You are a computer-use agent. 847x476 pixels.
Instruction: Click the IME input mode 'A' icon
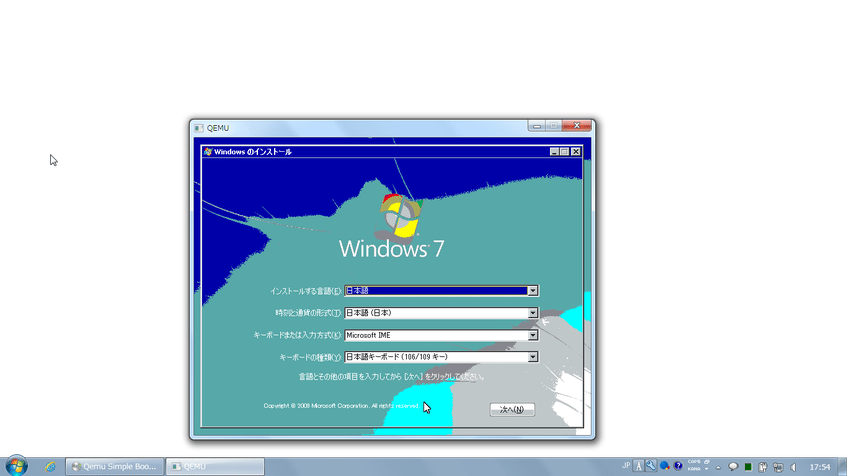coord(638,466)
